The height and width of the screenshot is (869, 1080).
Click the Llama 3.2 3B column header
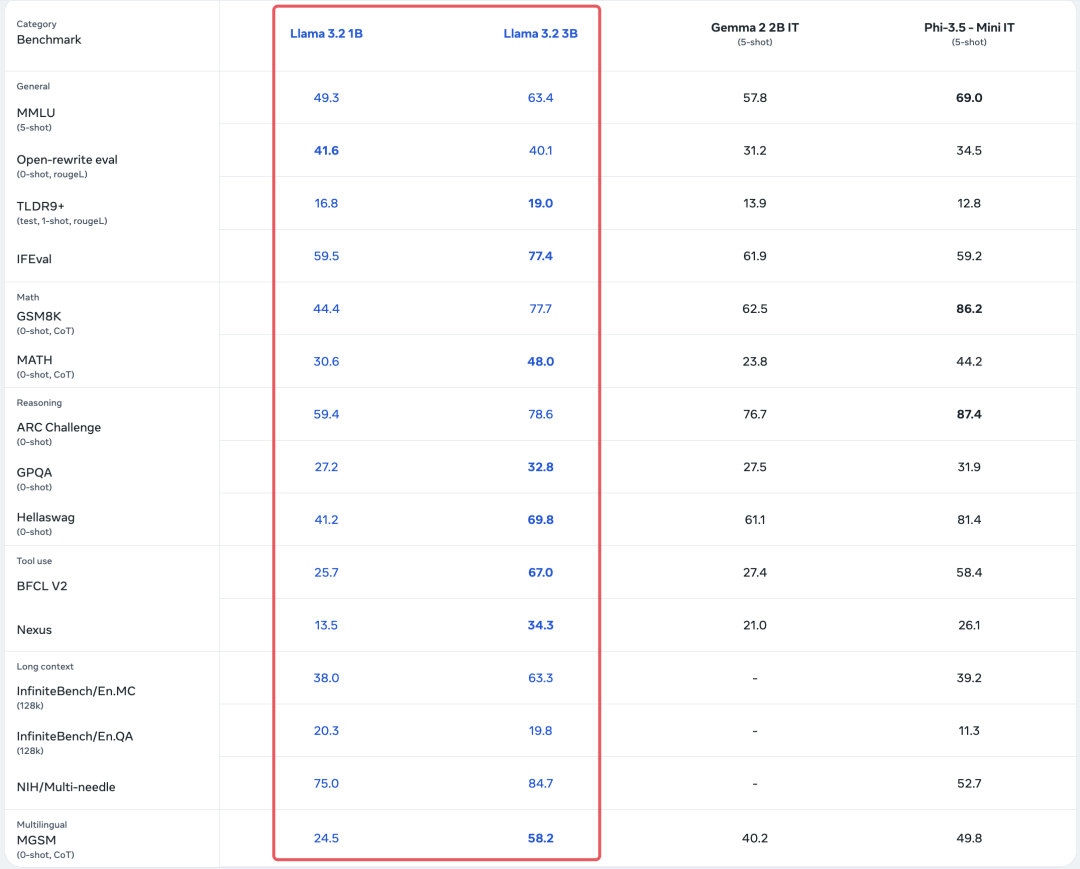coord(540,33)
